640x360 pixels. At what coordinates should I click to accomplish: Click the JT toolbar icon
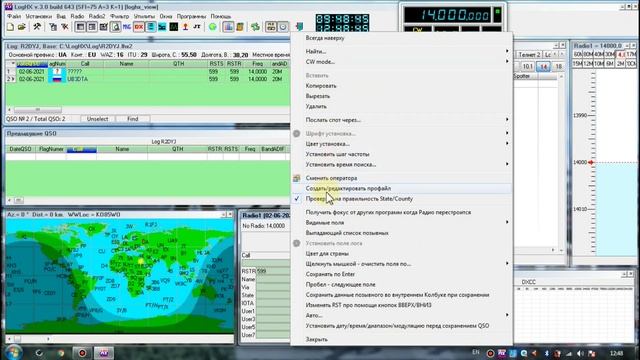tap(197, 27)
